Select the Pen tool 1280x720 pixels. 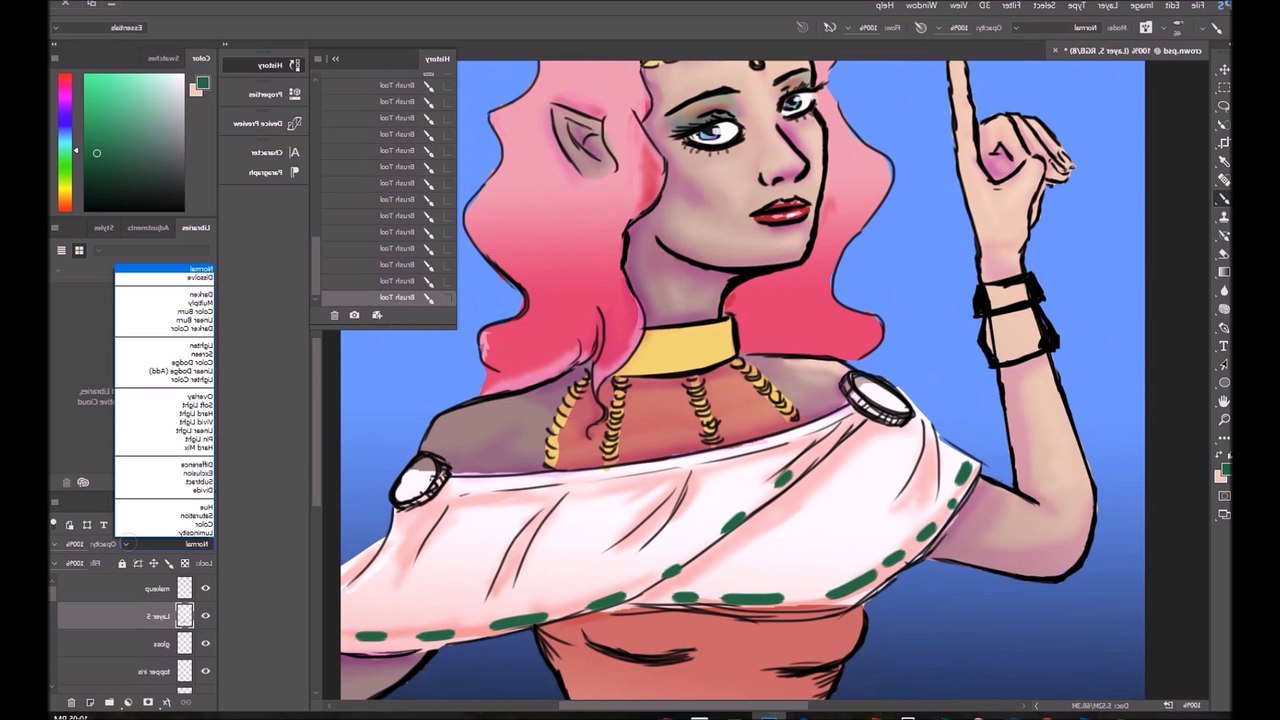pyautogui.click(x=1224, y=328)
